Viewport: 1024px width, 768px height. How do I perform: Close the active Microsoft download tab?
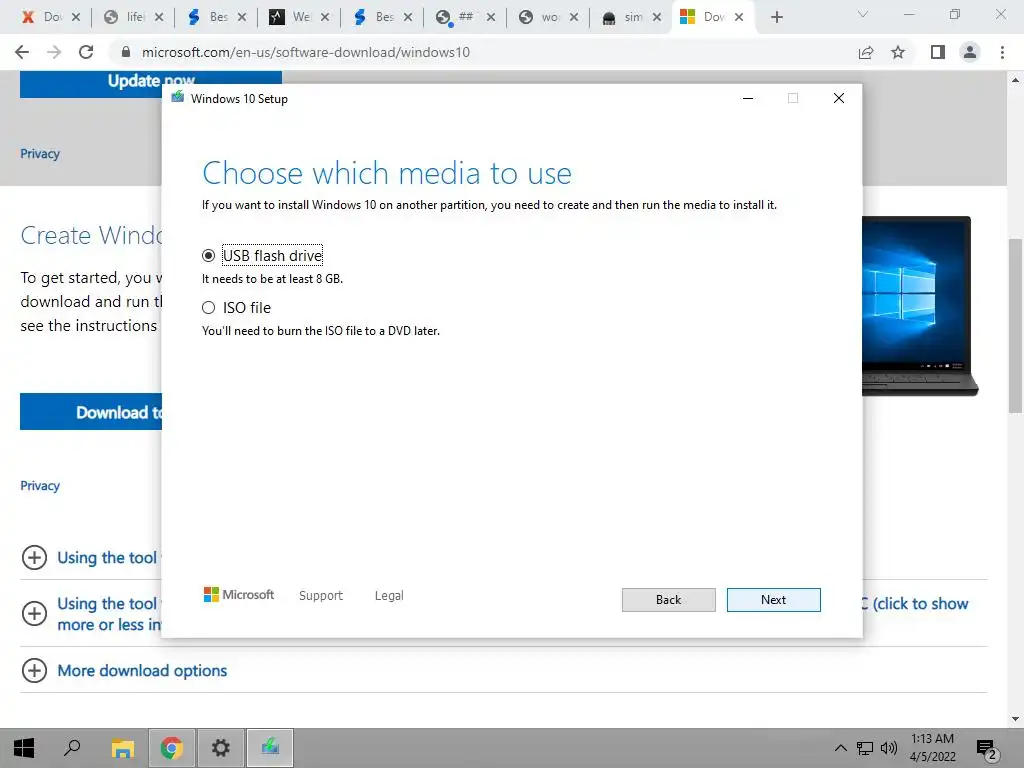(x=739, y=18)
